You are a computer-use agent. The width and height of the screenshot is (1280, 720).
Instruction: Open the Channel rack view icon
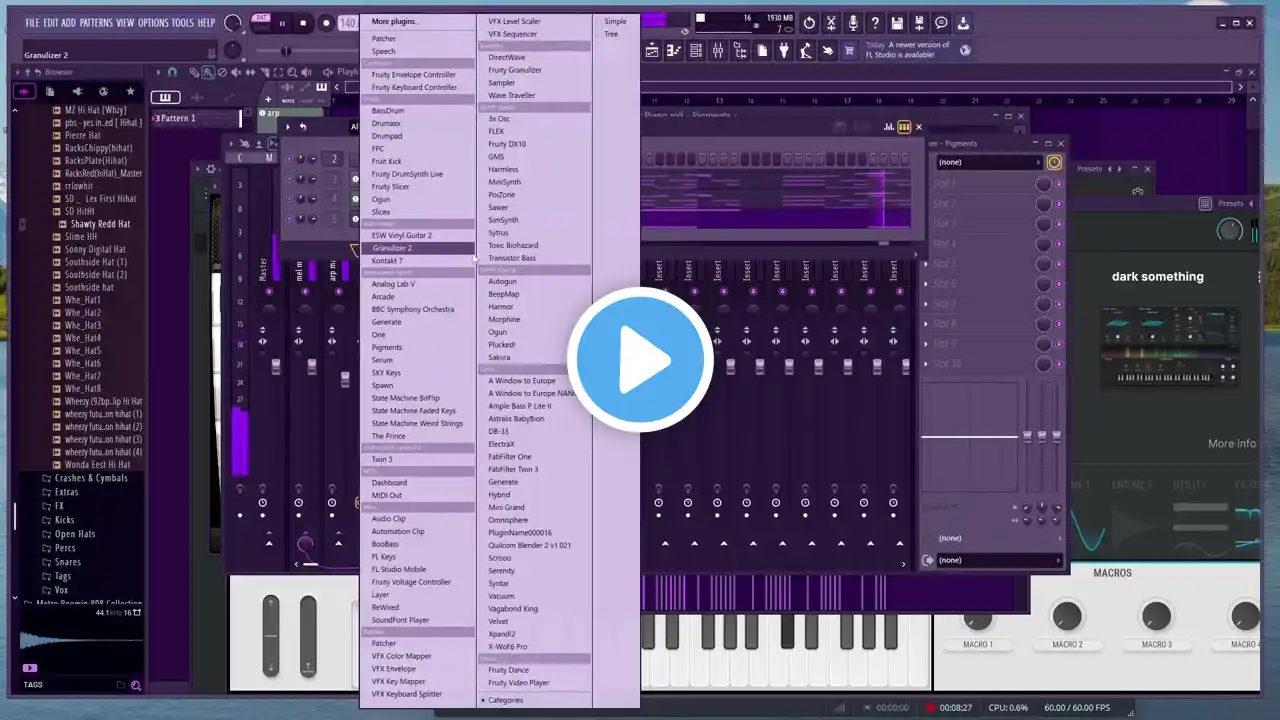(696, 50)
